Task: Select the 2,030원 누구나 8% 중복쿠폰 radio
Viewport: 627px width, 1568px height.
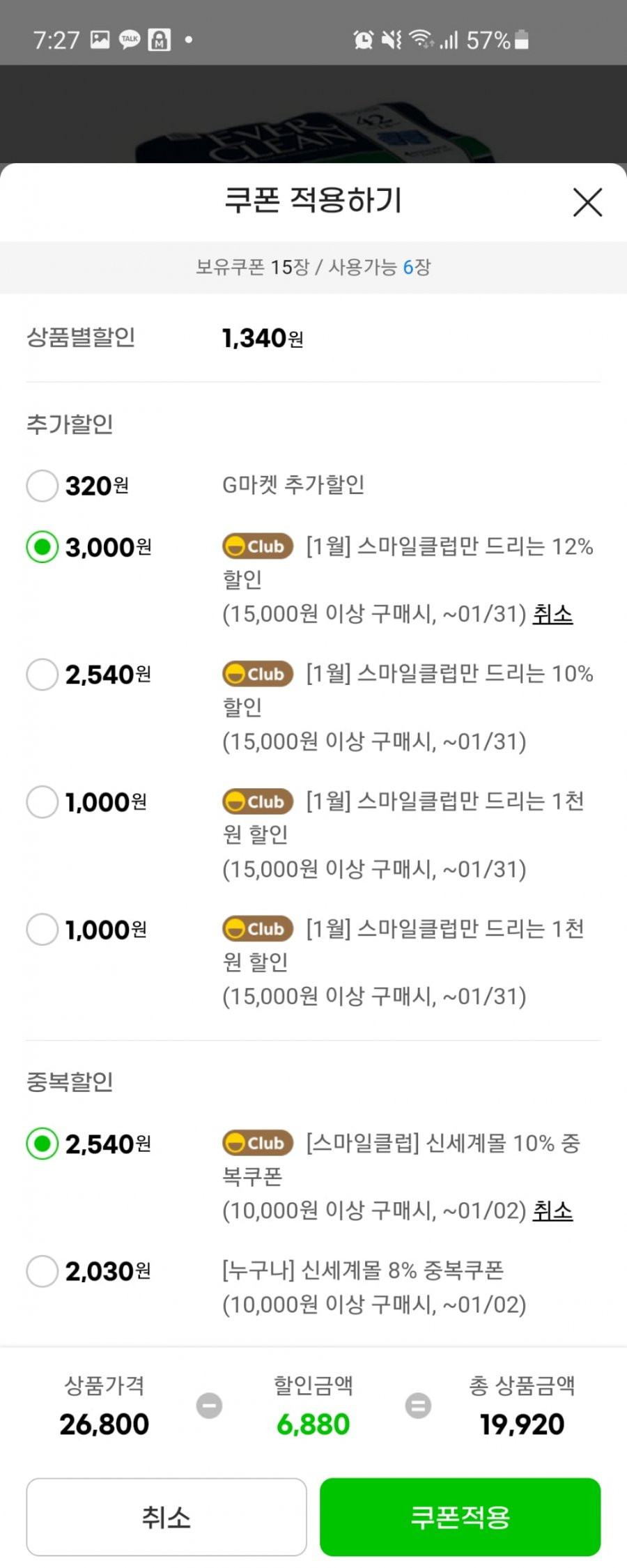Action: pos(42,1271)
